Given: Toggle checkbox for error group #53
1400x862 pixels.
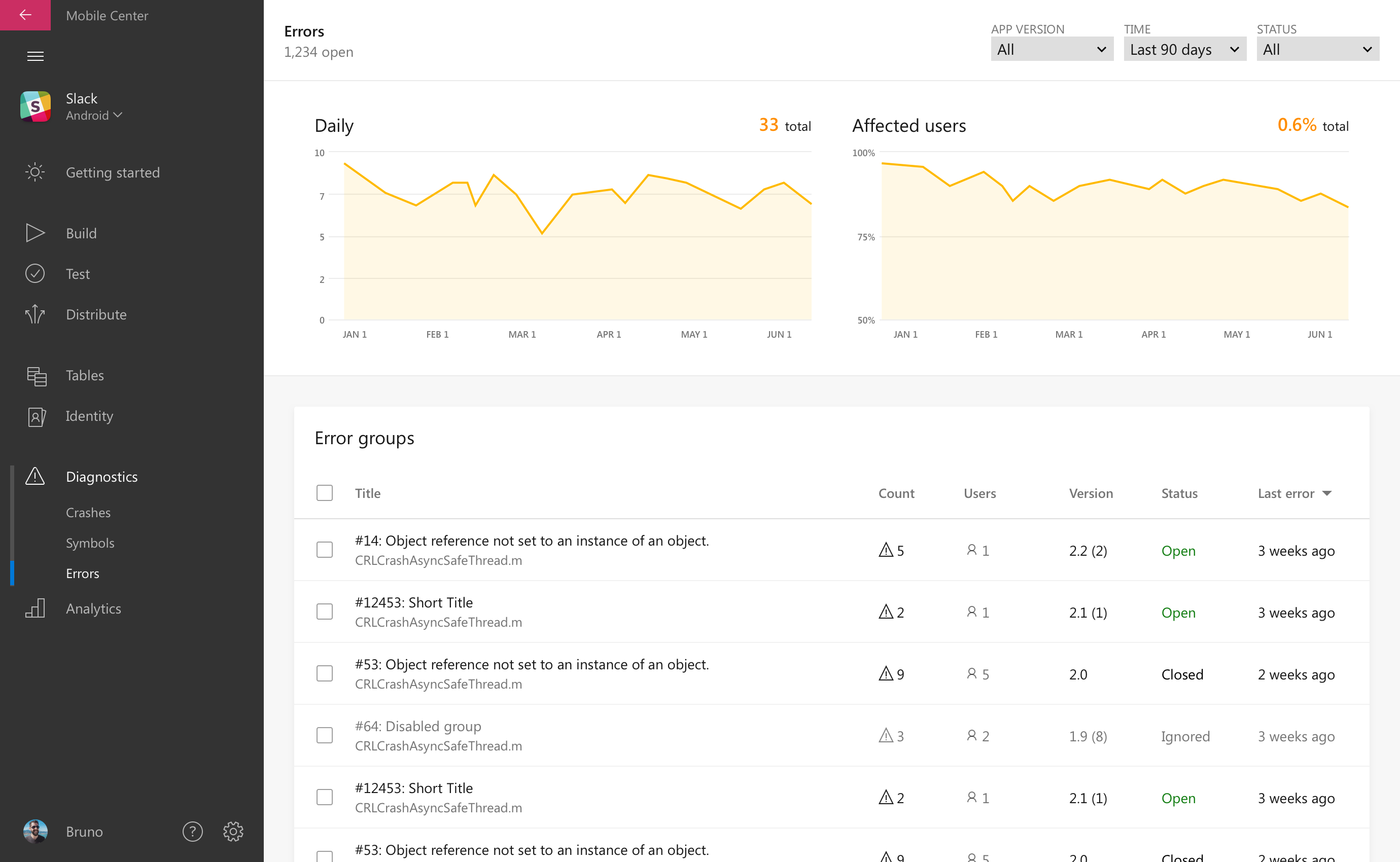Looking at the screenshot, I should tap(324, 672).
